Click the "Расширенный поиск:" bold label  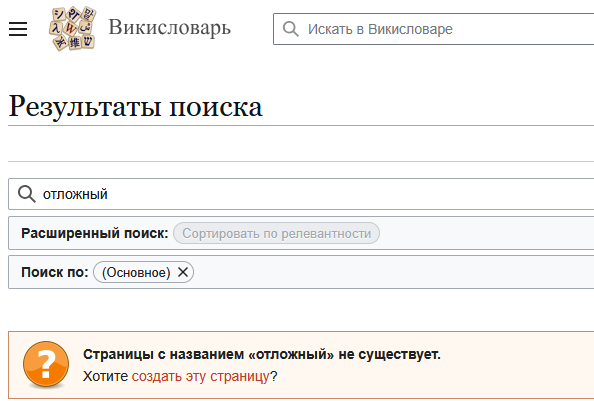click(95, 233)
